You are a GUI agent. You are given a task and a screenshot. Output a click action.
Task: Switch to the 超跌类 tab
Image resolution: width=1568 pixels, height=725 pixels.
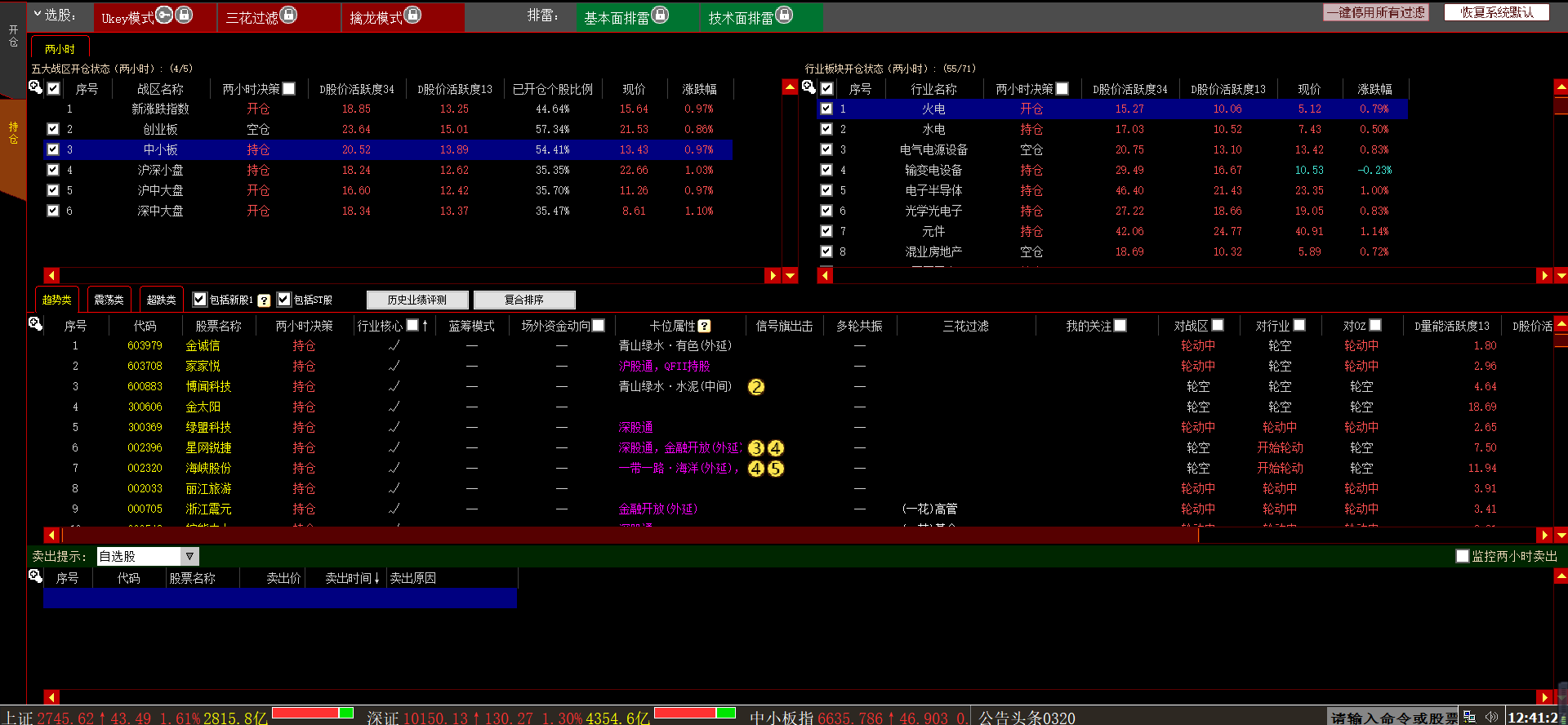coord(161,300)
